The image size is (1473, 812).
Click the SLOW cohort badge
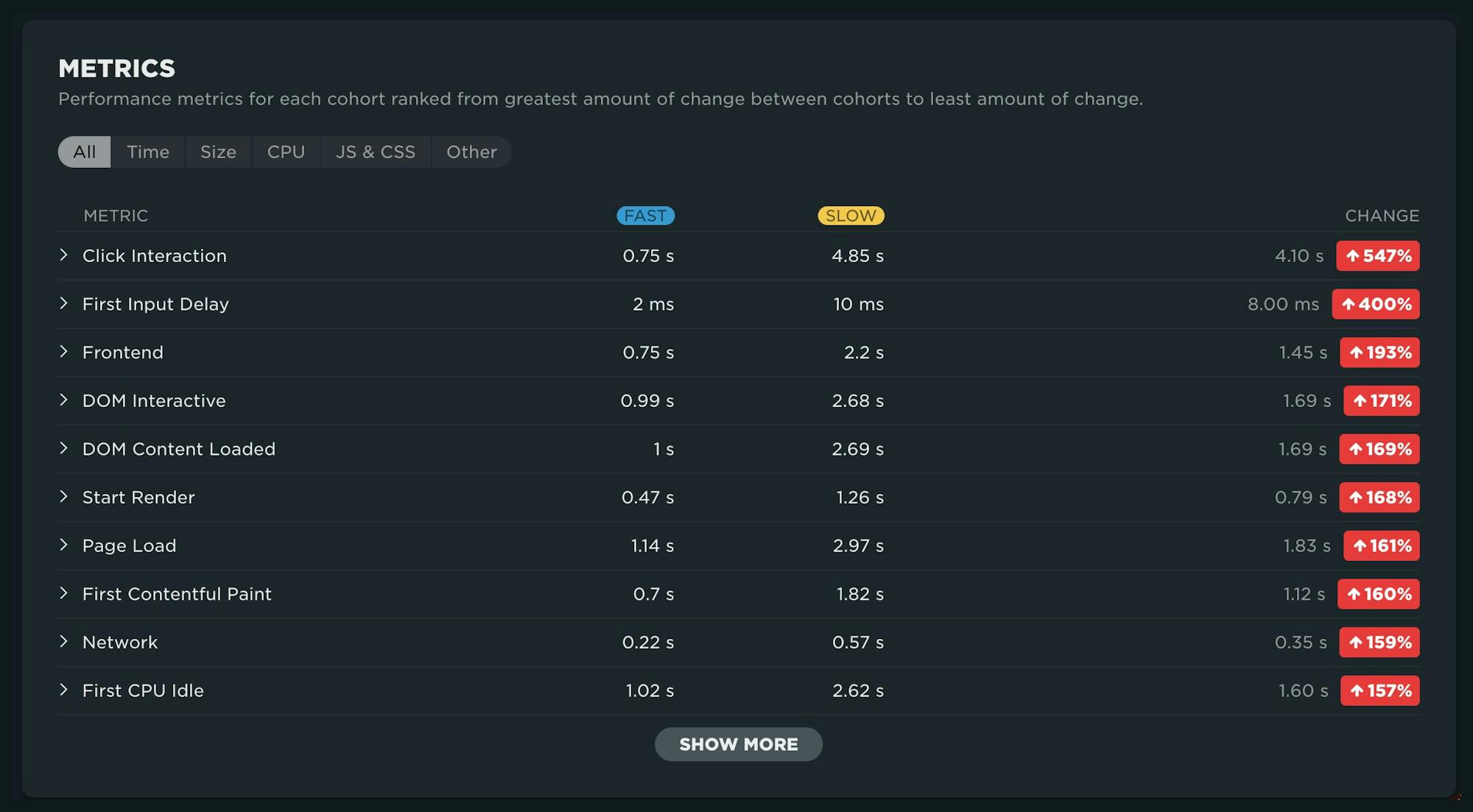(851, 216)
